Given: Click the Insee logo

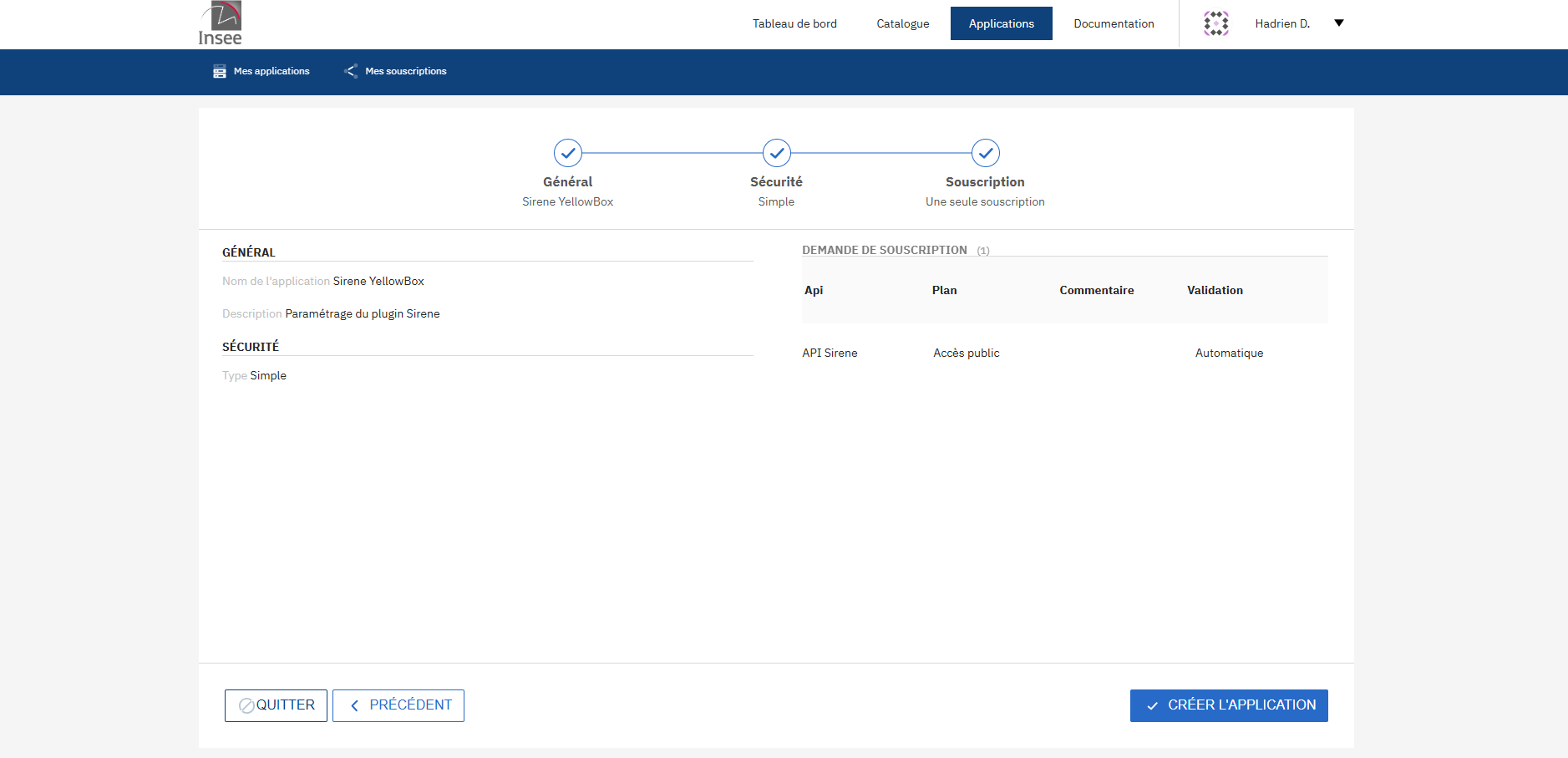Looking at the screenshot, I should pyautogui.click(x=221, y=23).
